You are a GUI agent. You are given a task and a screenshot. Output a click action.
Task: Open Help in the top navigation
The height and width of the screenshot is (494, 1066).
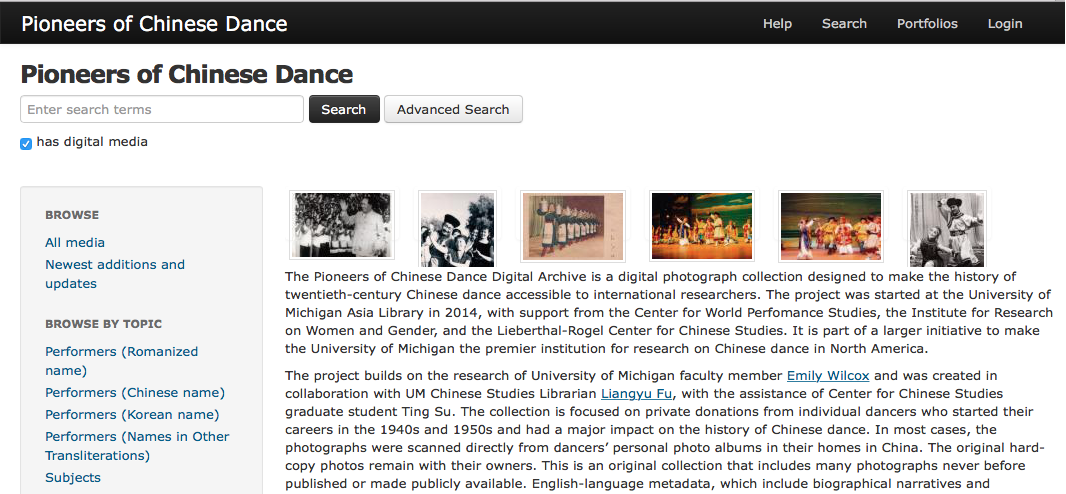coord(777,24)
